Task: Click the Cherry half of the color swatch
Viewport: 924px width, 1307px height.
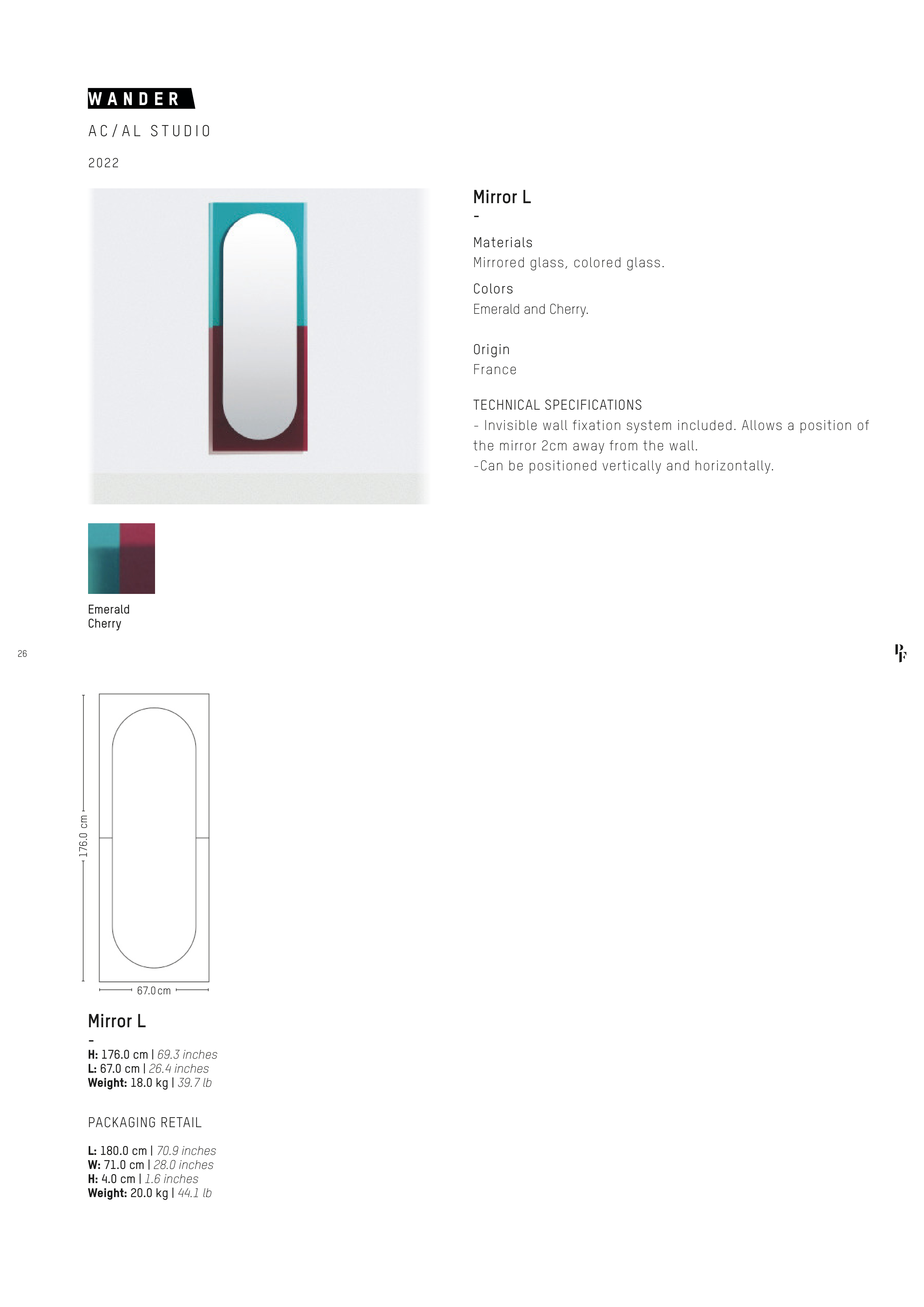Action: [x=138, y=558]
